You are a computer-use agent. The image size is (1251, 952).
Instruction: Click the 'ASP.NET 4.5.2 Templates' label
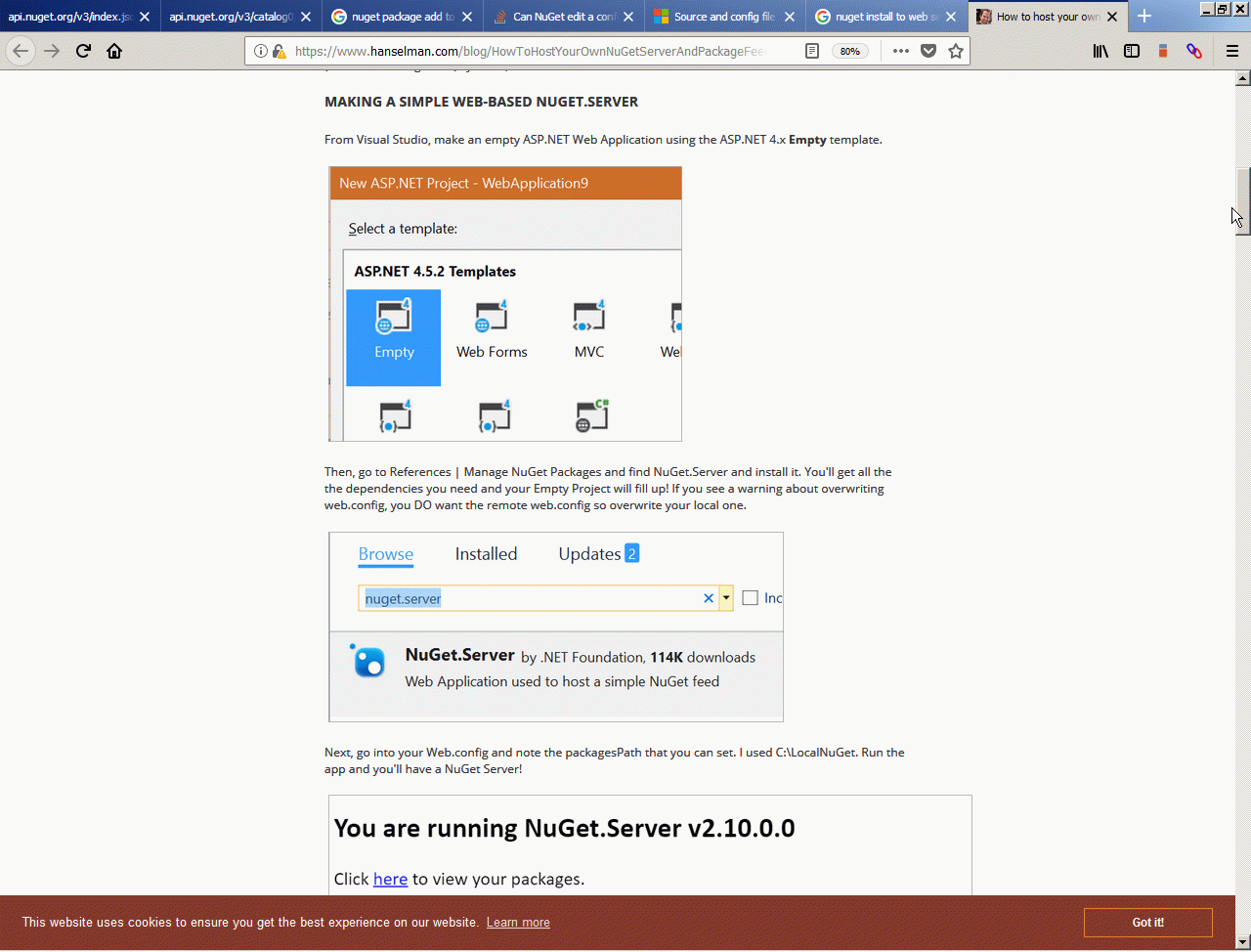(x=435, y=272)
